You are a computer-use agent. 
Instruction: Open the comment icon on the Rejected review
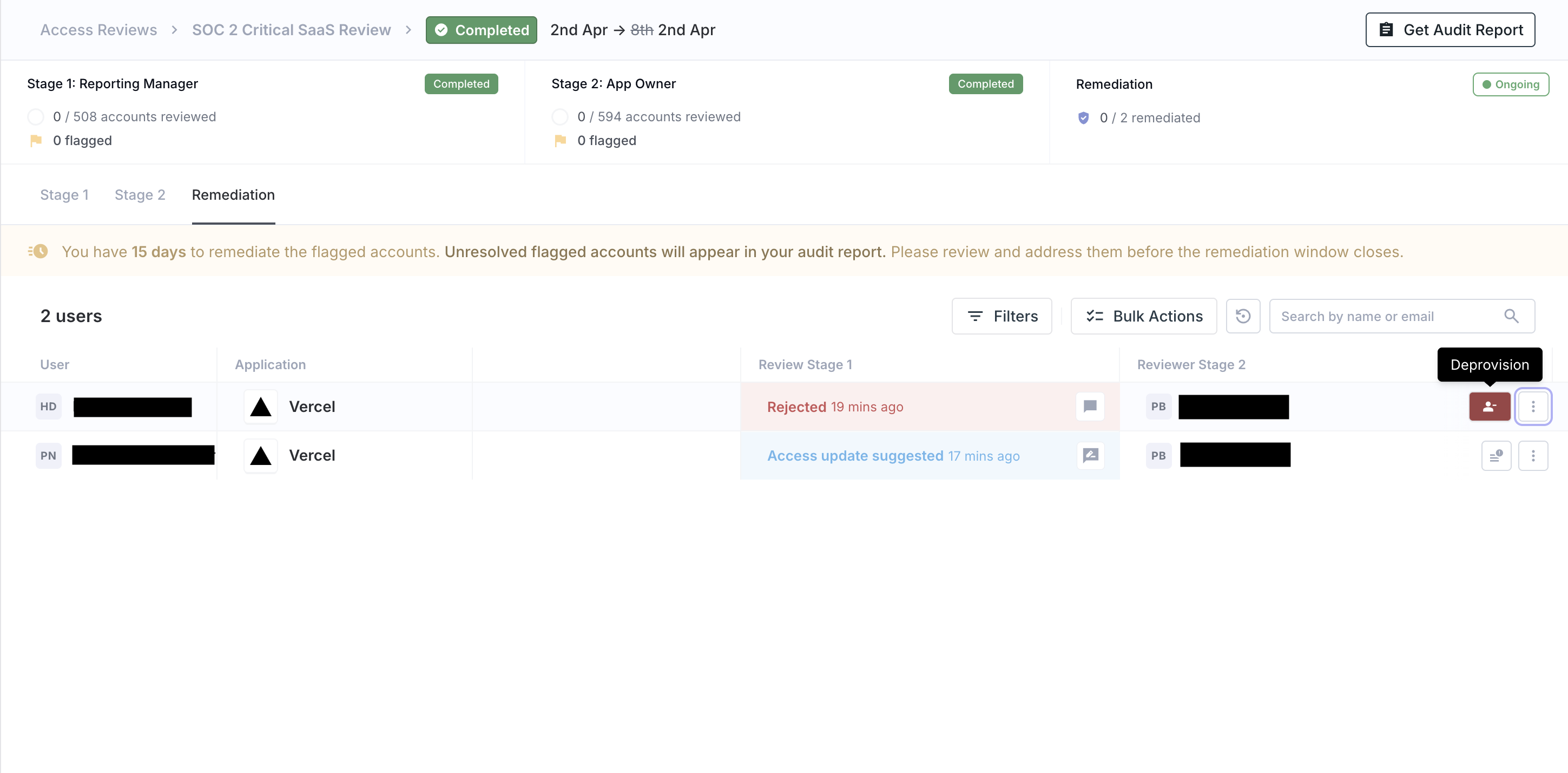point(1090,407)
